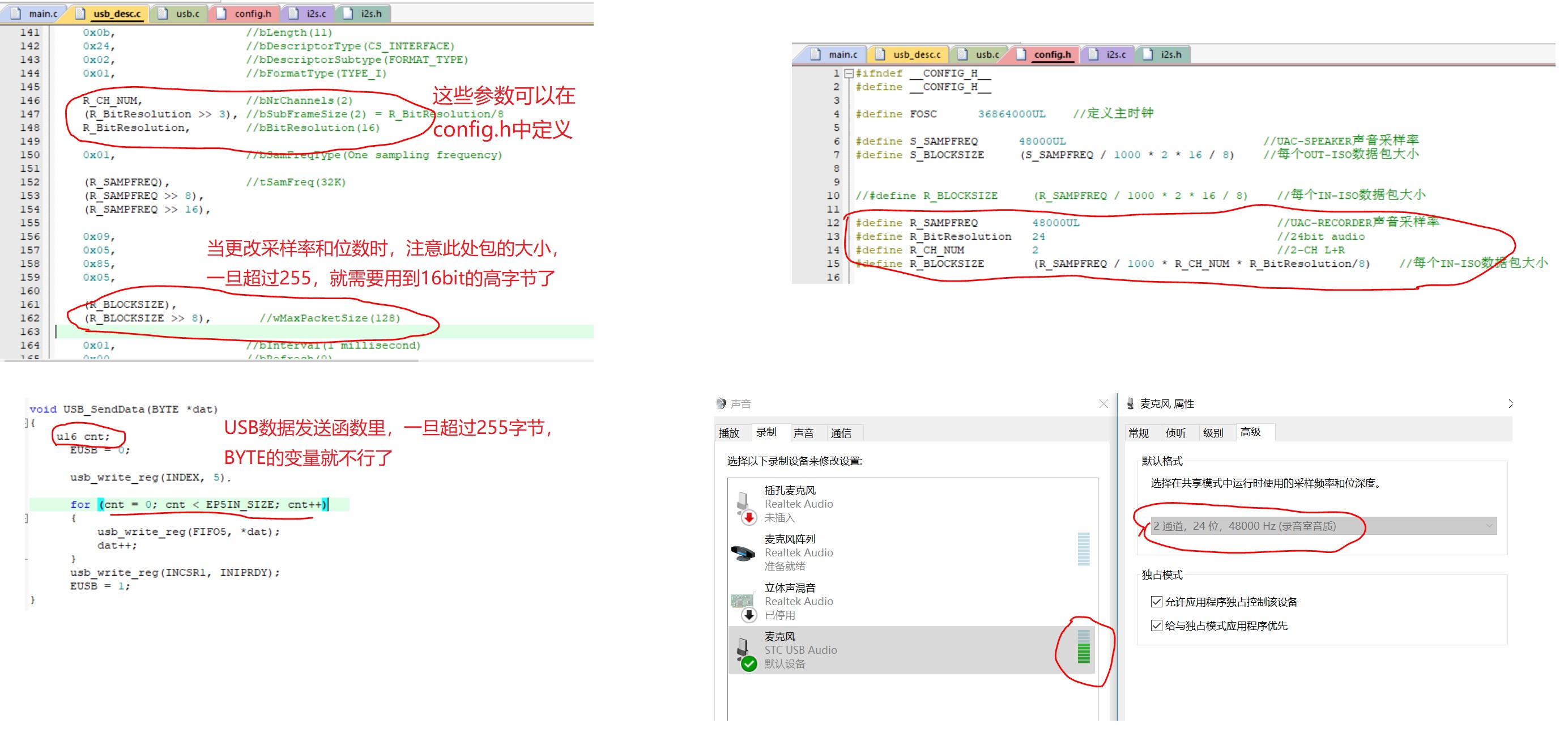Screen dimensions: 1568x732
Task: Open the default format dropdown showing 48000 Hz
Action: coord(1489,526)
